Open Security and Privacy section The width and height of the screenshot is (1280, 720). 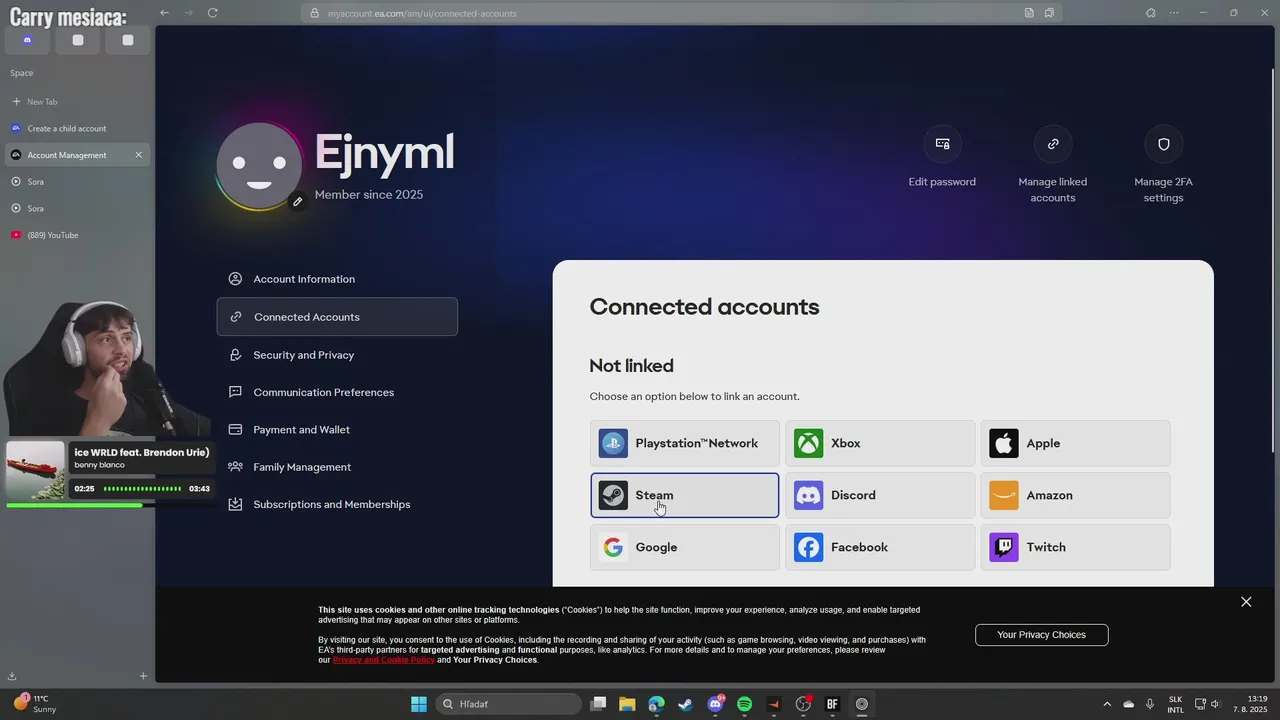337,355
